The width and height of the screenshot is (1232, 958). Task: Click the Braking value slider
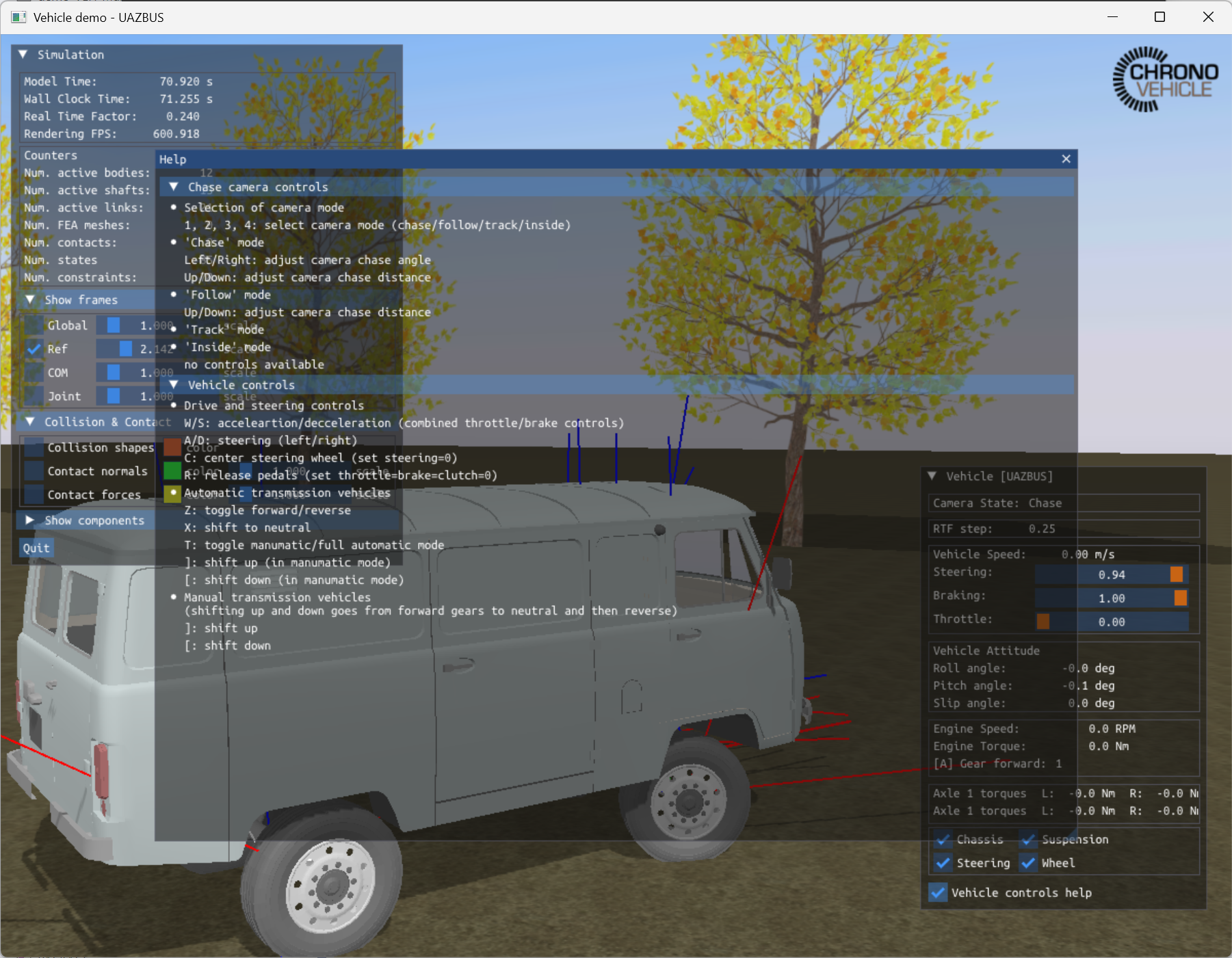1112,598
